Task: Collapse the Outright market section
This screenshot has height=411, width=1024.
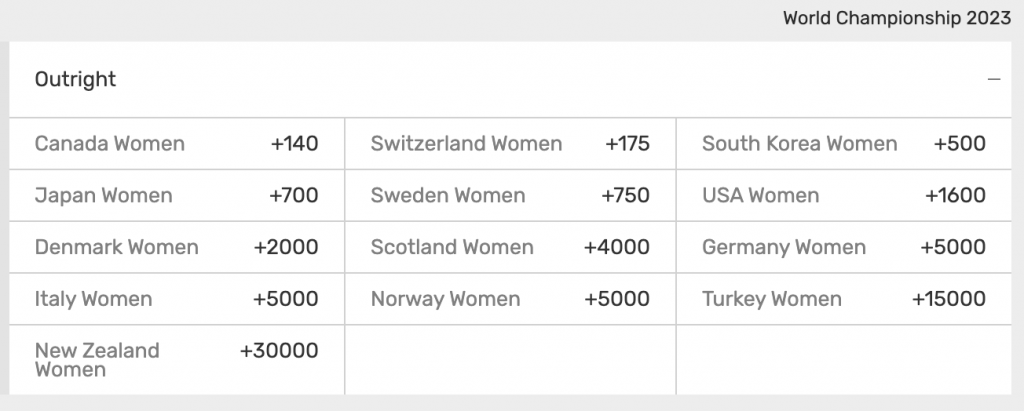Action: click(993, 80)
